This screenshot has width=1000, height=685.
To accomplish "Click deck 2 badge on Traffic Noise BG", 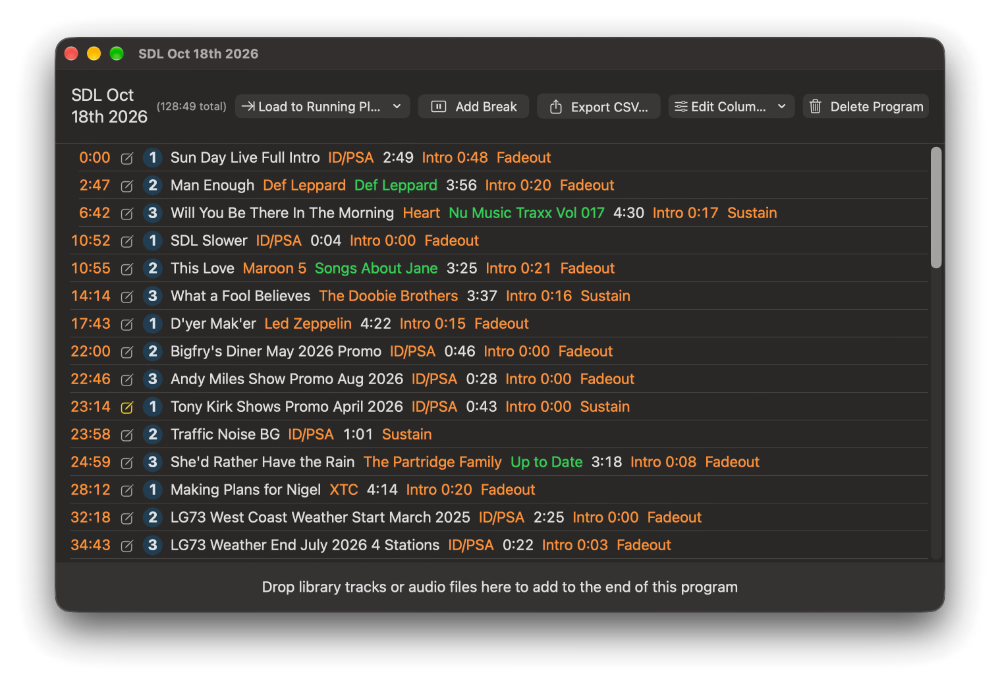I will tap(152, 434).
